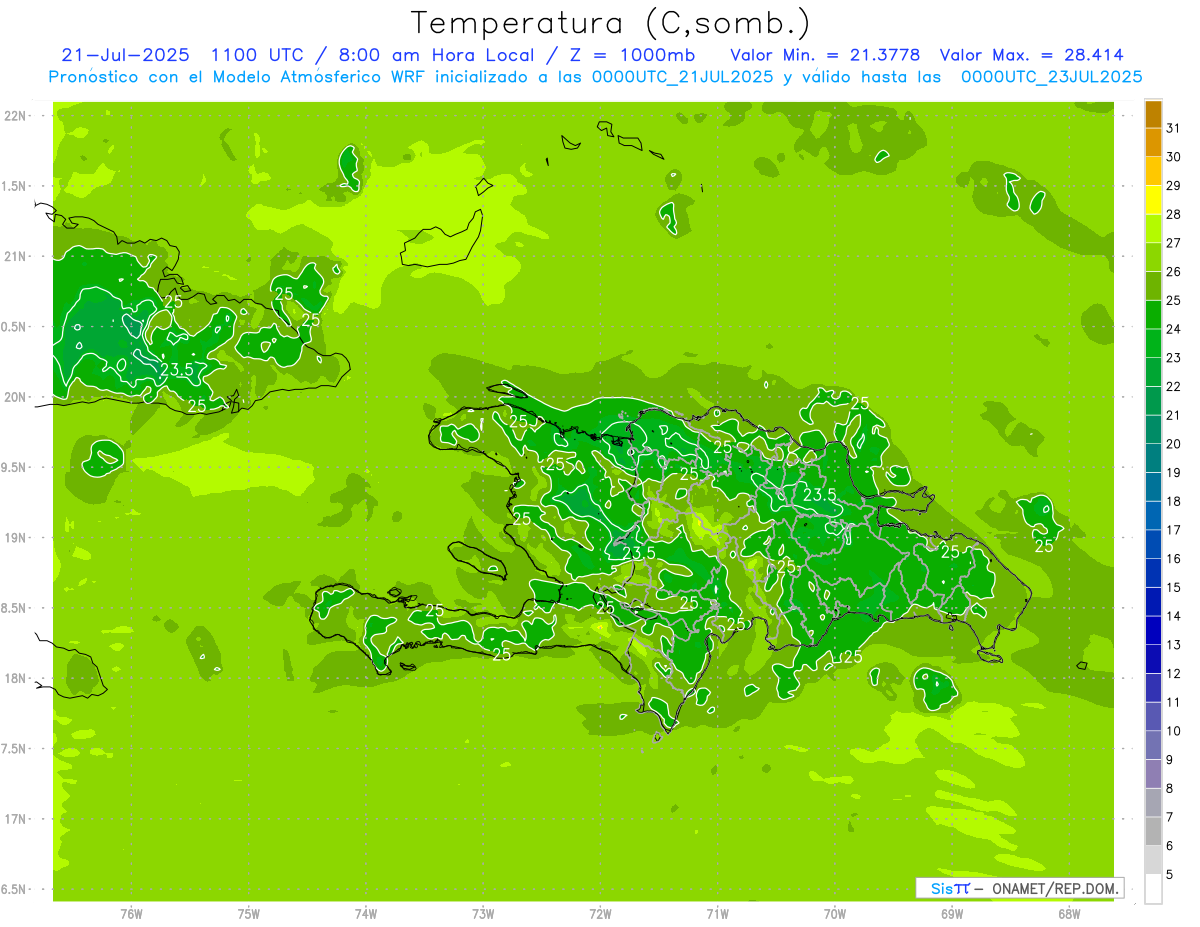Image resolution: width=1200 pixels, height=927 pixels.
Task: Click the 75W longitude axis label
Action: pos(248,913)
